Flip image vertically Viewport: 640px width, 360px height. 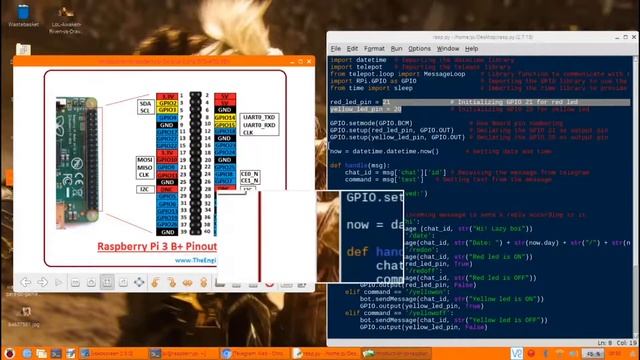point(203,282)
